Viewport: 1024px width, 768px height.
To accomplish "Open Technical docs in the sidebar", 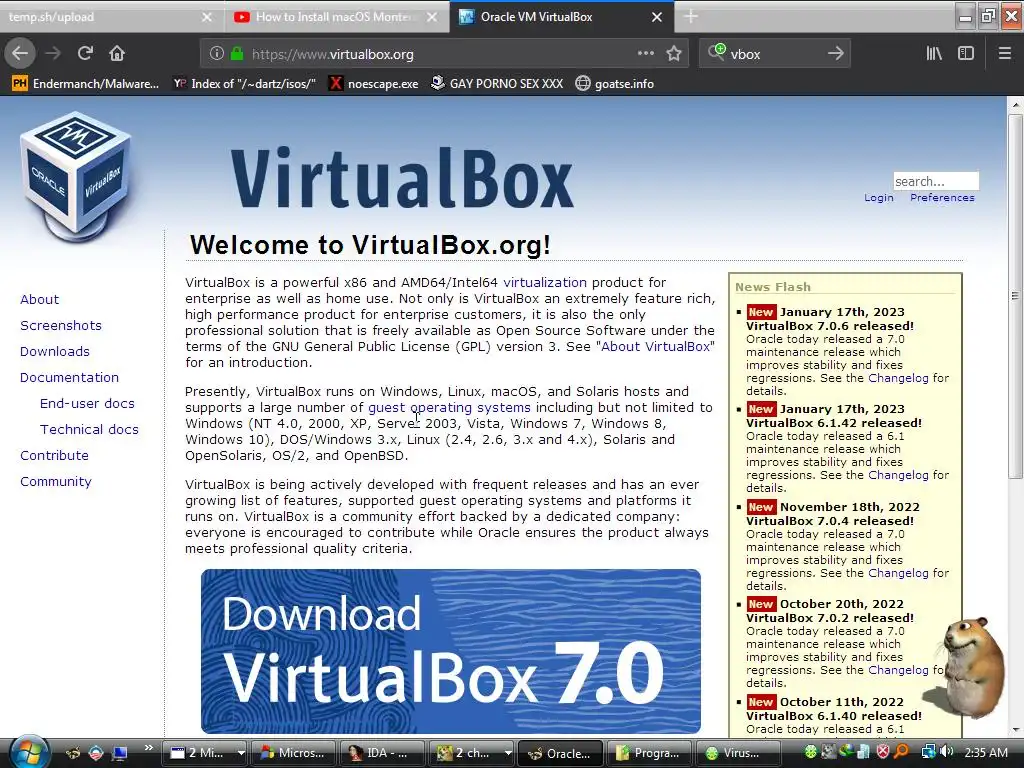I will coord(89,430).
